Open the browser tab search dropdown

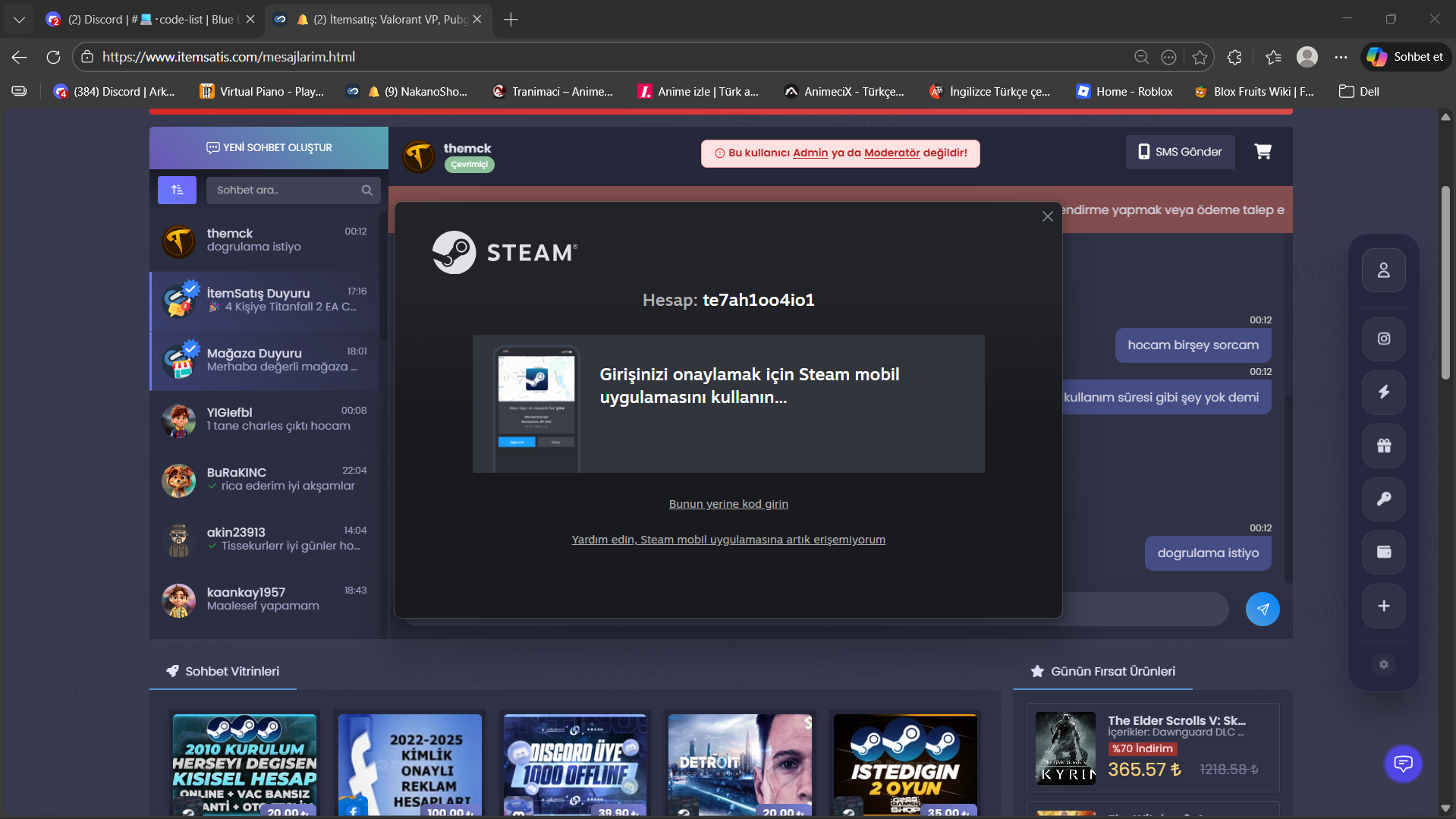19,19
